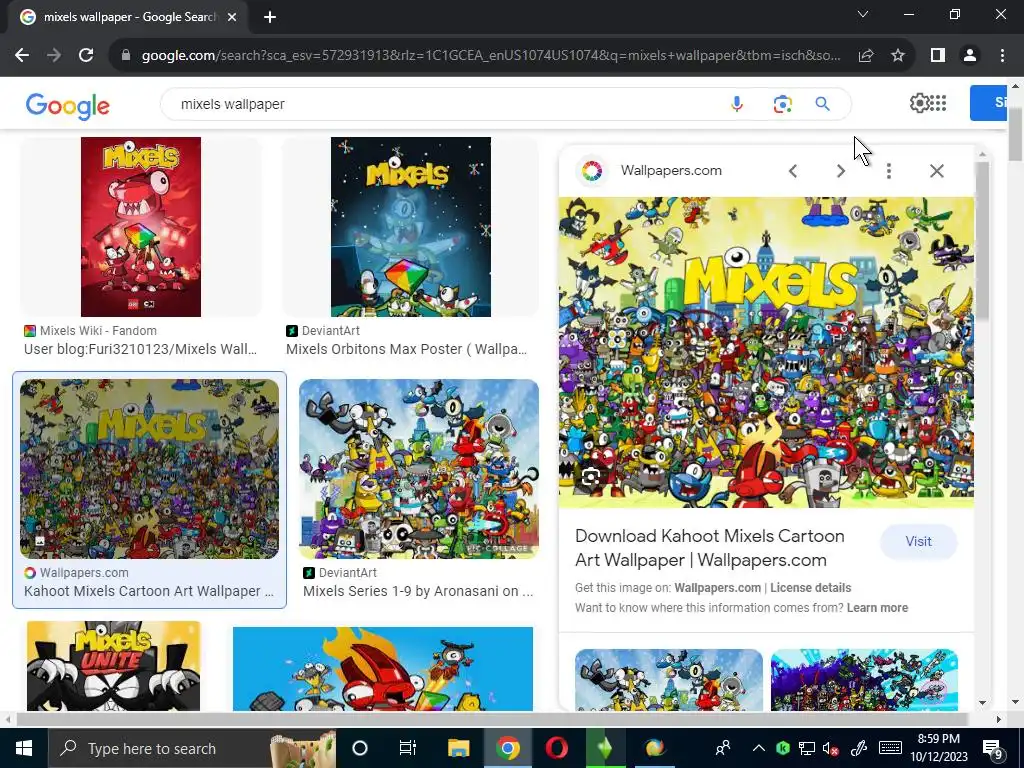The height and width of the screenshot is (768, 1024).
Task: Close the image preview panel
Action: [x=936, y=171]
